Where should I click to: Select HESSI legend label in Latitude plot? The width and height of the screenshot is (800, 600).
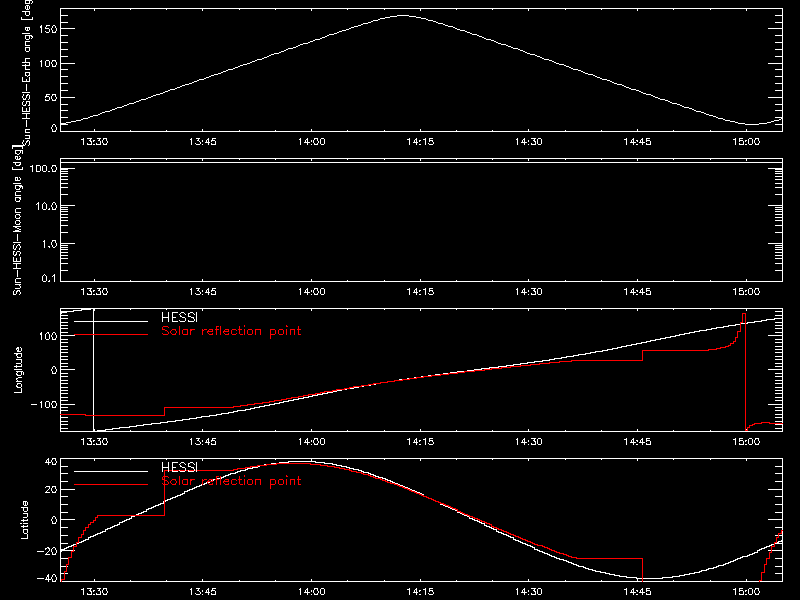coord(179,467)
